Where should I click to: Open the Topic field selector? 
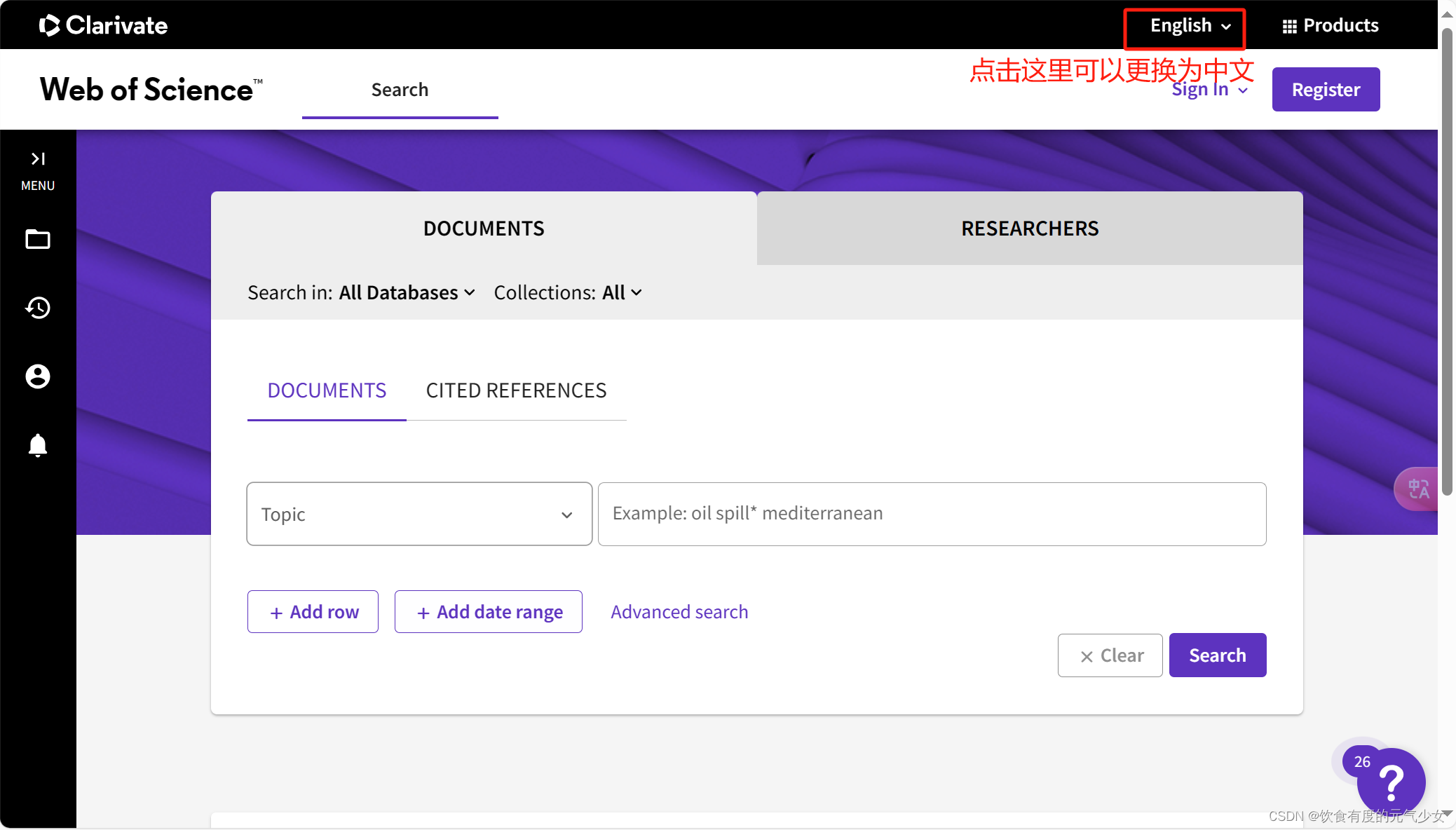tap(419, 514)
